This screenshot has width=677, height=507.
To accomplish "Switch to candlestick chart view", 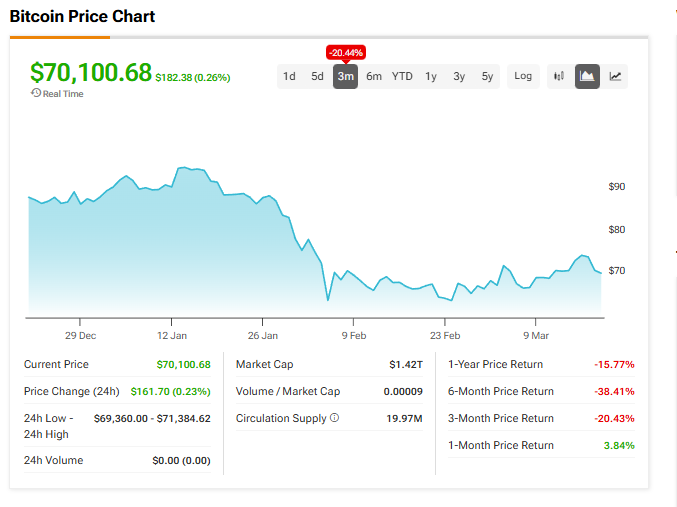I will [x=559, y=76].
